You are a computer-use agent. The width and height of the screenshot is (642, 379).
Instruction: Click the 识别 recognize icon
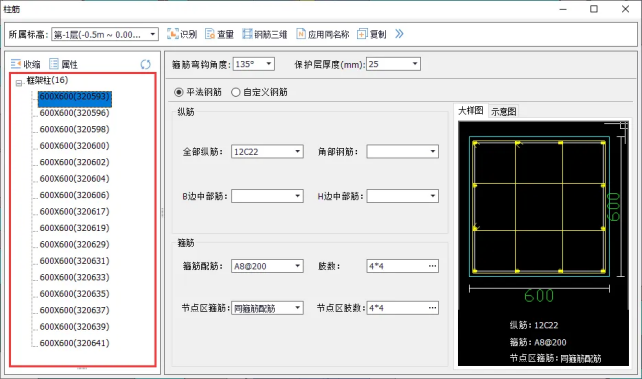[x=172, y=34]
